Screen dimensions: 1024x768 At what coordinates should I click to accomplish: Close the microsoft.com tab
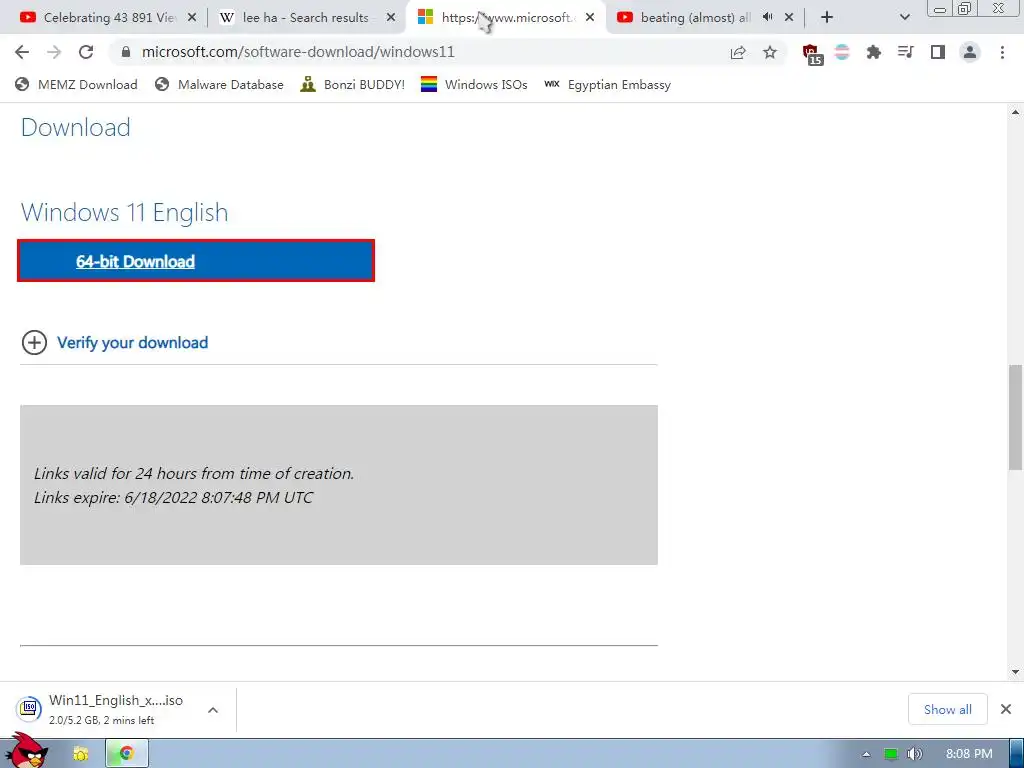coord(590,18)
